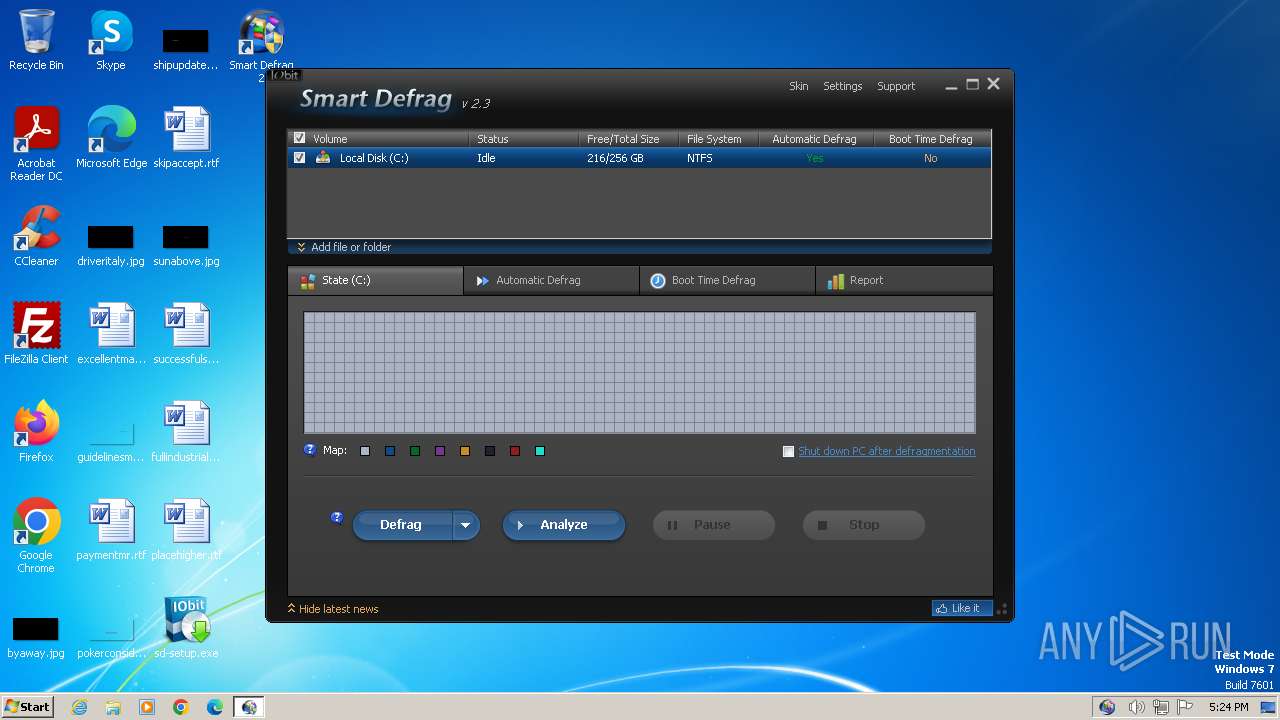
Task: Open Skype desktop shortcut
Action: pyautogui.click(x=111, y=40)
